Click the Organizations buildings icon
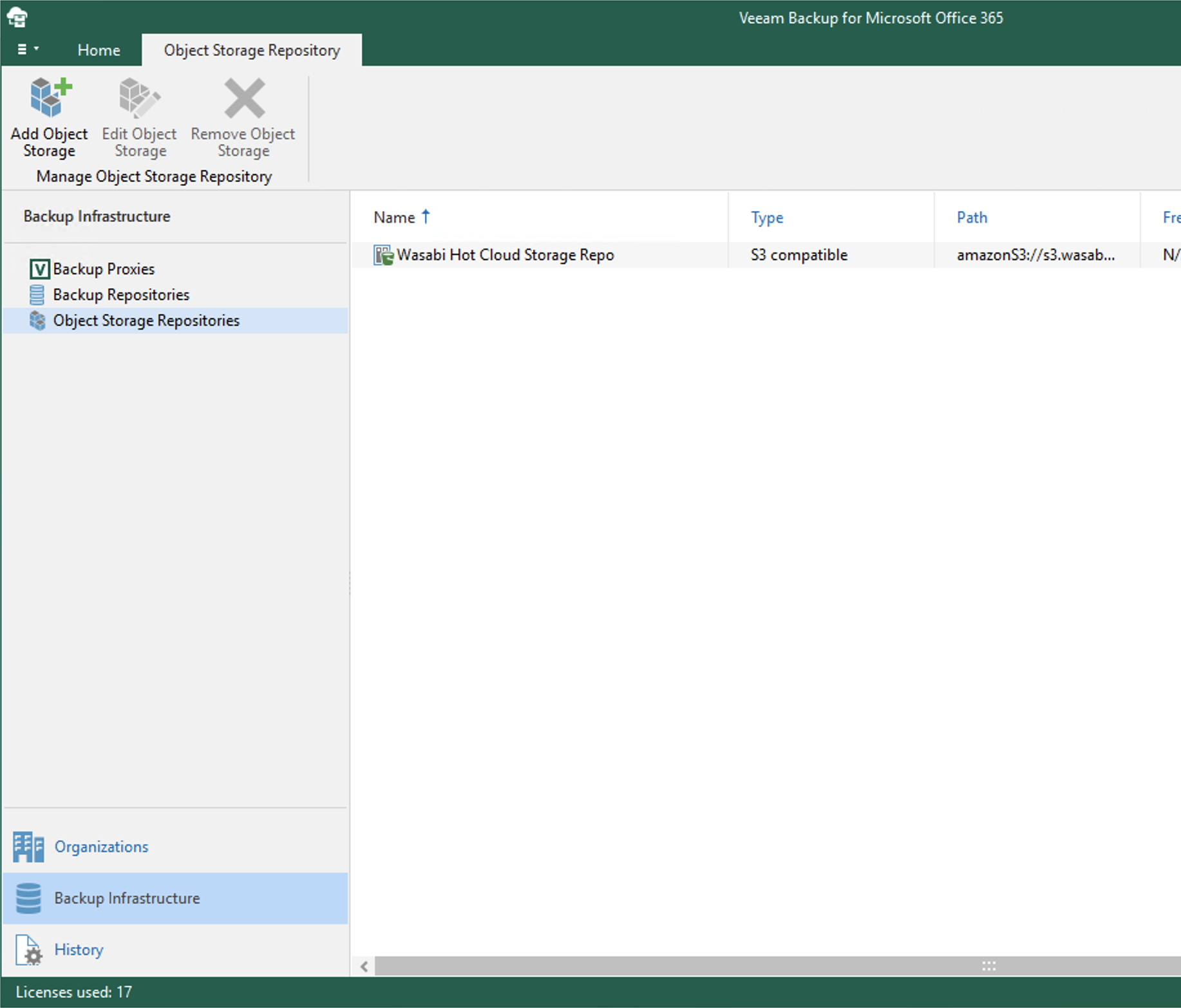1181x1008 pixels. (28, 846)
